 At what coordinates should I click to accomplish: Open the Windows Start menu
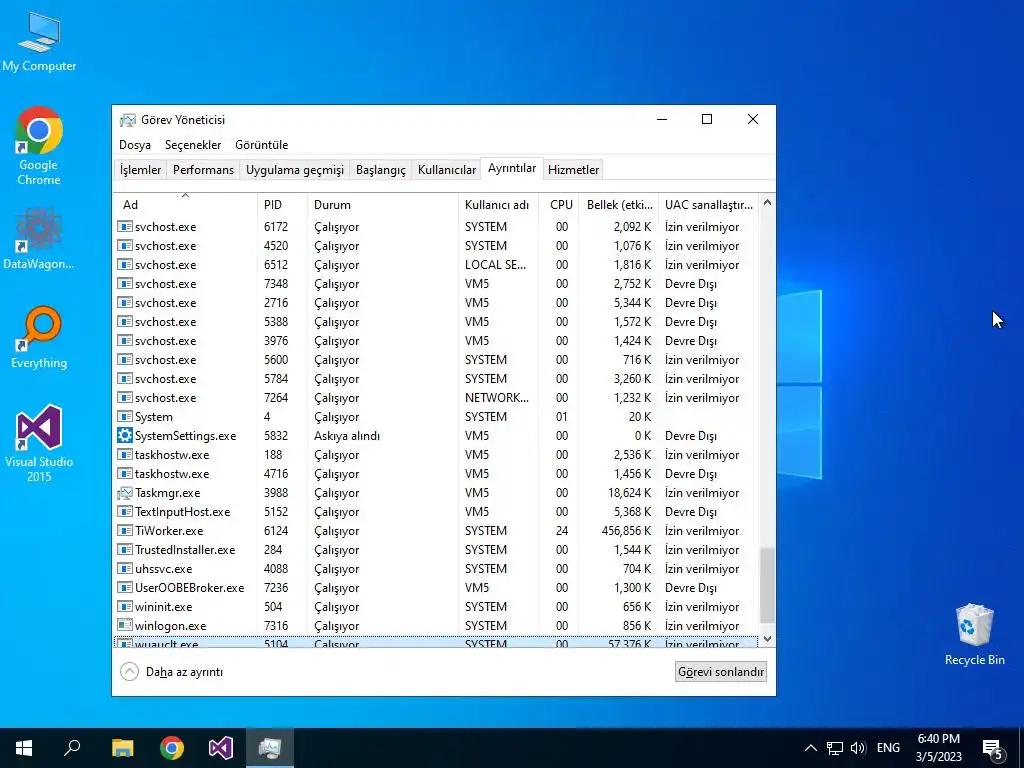(24, 748)
